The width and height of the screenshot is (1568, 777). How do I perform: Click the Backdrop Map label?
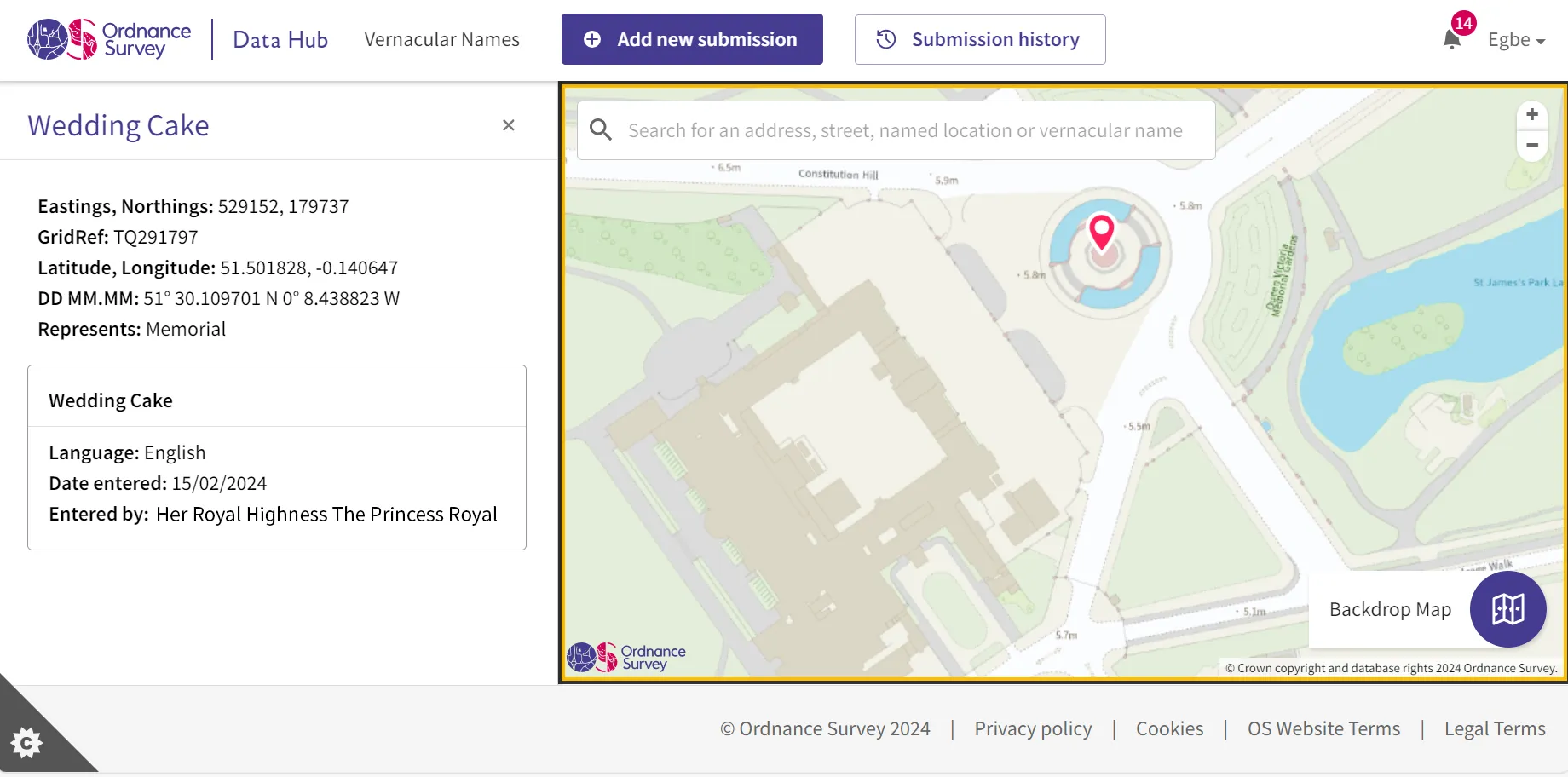click(x=1390, y=609)
